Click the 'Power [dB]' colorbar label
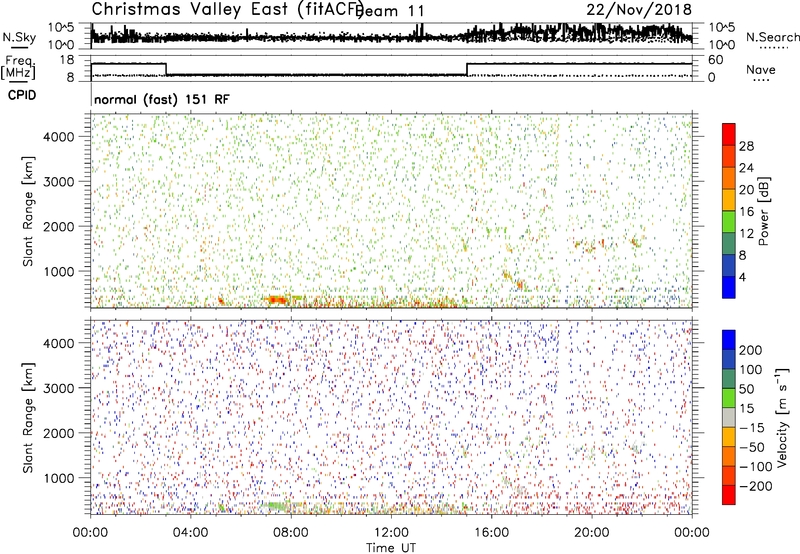This screenshot has width=800, height=554. pos(764,211)
